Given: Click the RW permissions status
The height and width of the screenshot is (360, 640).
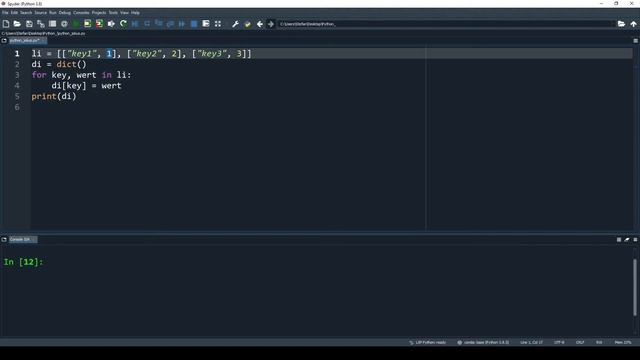Looking at the screenshot, I should (x=599, y=342).
